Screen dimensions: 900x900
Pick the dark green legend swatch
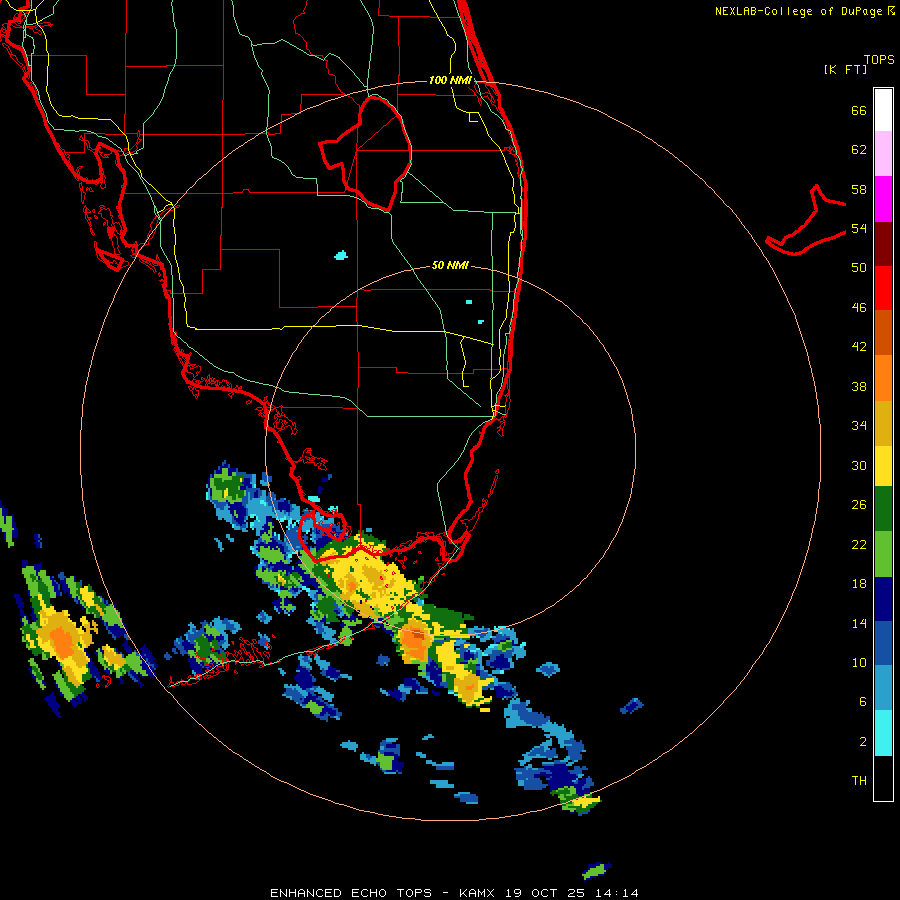(x=883, y=509)
